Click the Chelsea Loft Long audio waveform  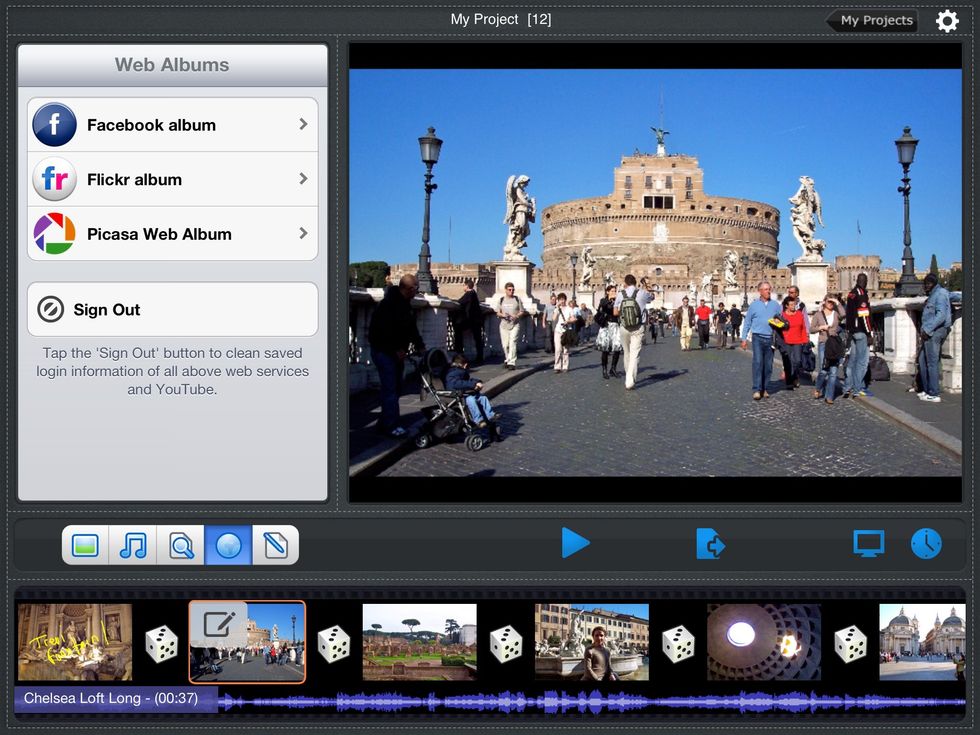pos(500,698)
